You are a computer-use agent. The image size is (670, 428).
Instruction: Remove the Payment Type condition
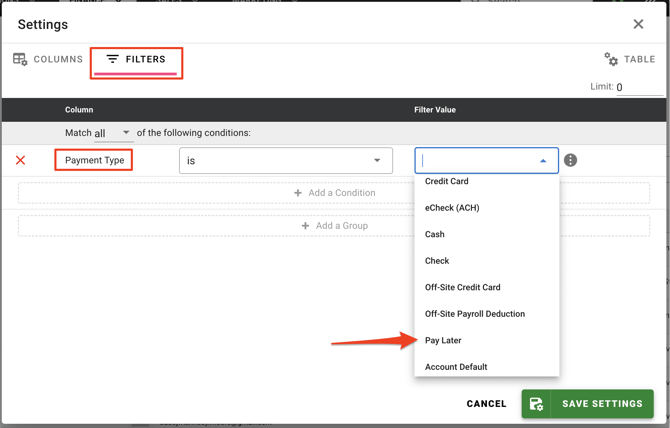[20, 160]
